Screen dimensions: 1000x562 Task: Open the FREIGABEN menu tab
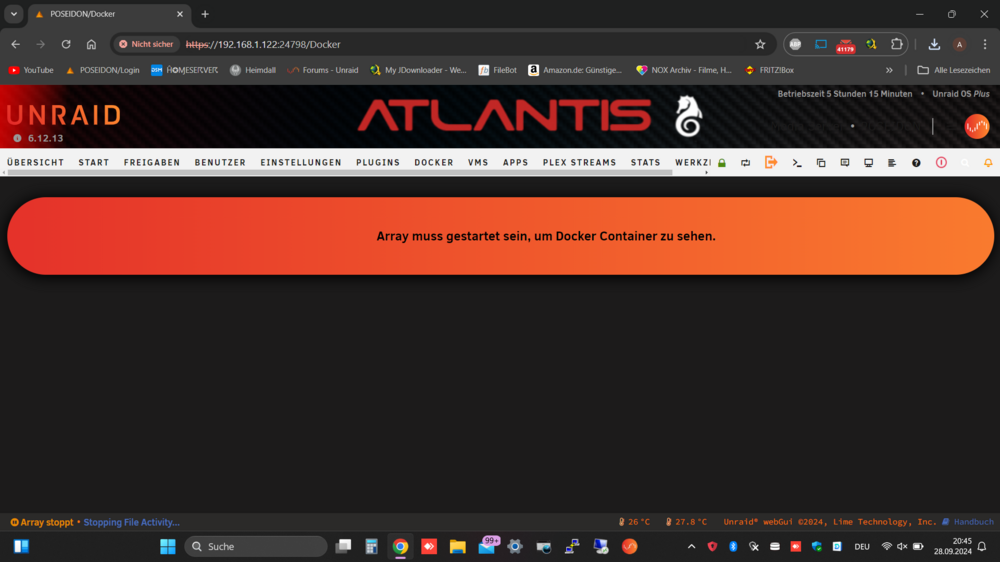tap(152, 163)
